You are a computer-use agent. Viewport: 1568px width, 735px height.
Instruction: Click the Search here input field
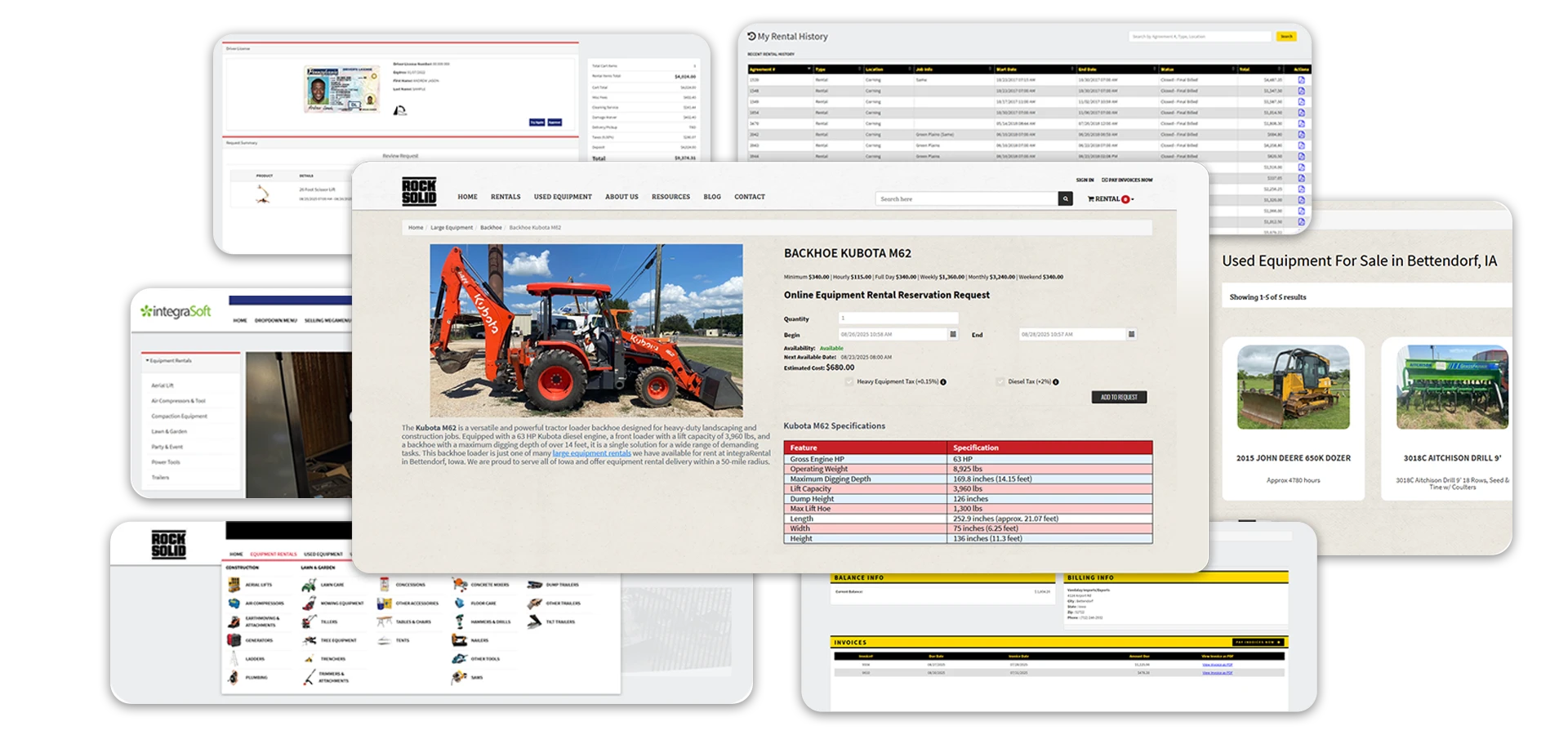click(967, 198)
